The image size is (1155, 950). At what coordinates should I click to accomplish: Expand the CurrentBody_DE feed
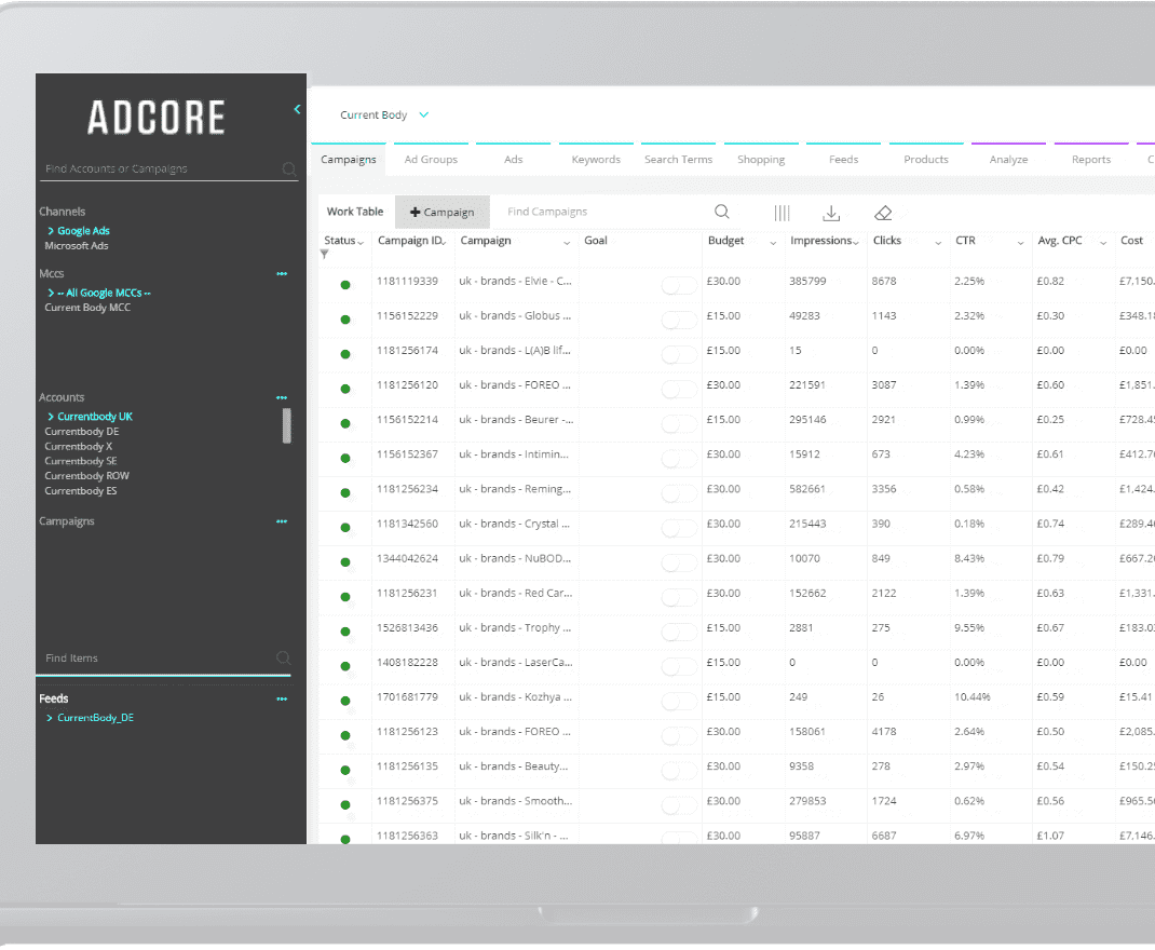(x=49, y=718)
